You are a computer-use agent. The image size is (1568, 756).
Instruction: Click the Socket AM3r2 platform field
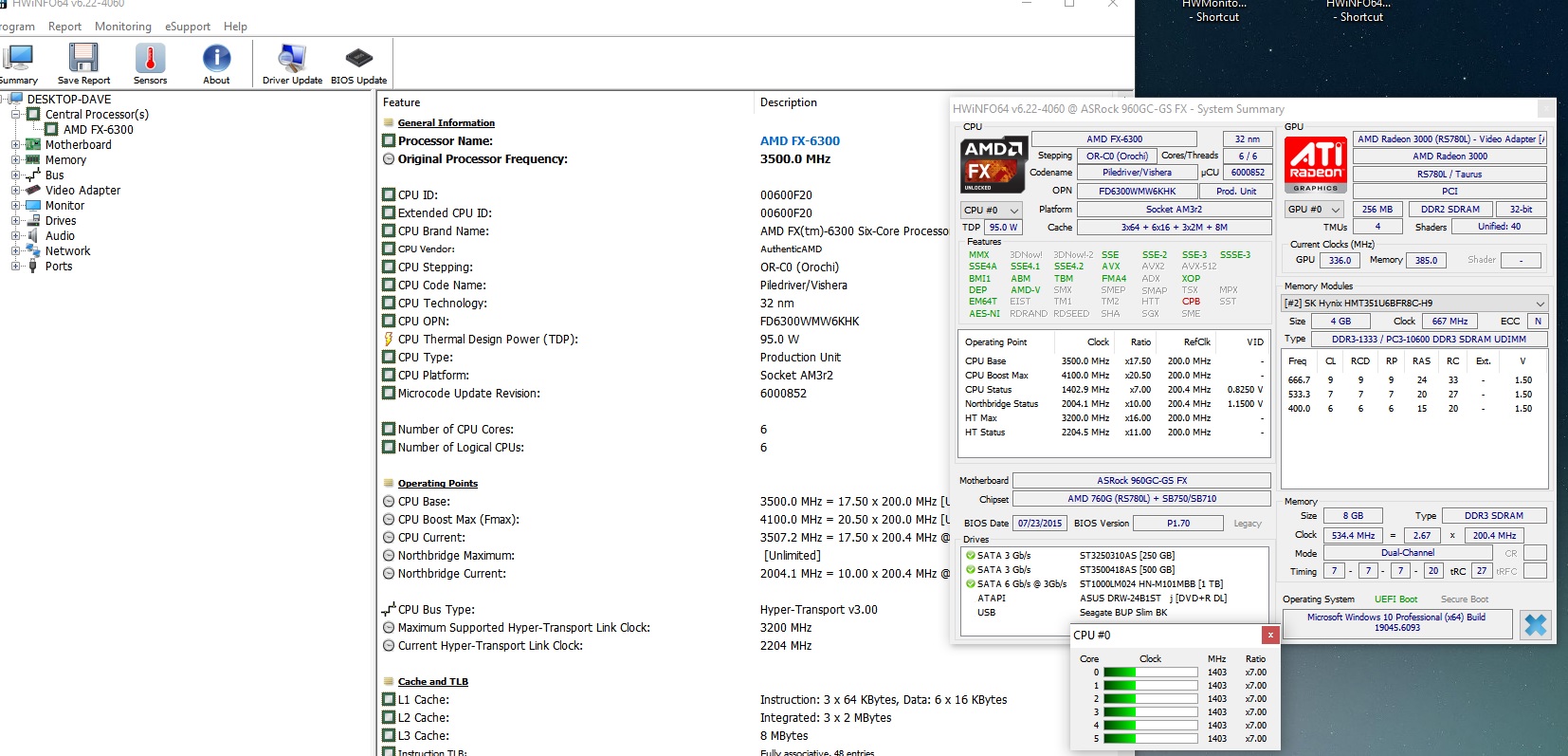click(x=1174, y=210)
